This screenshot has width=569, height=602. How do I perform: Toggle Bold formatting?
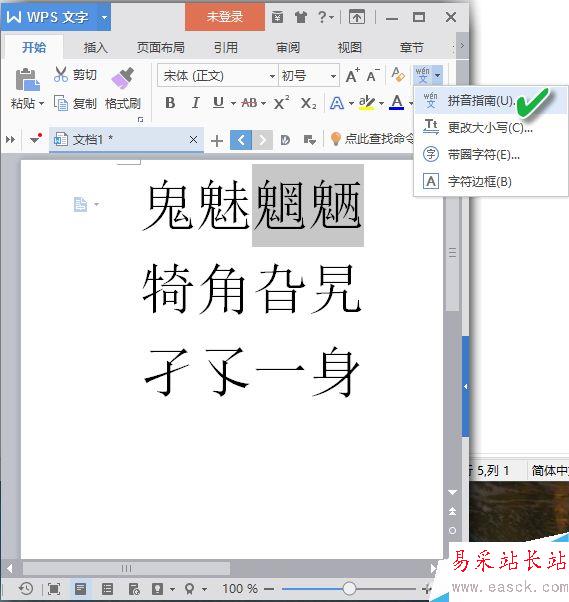(170, 103)
